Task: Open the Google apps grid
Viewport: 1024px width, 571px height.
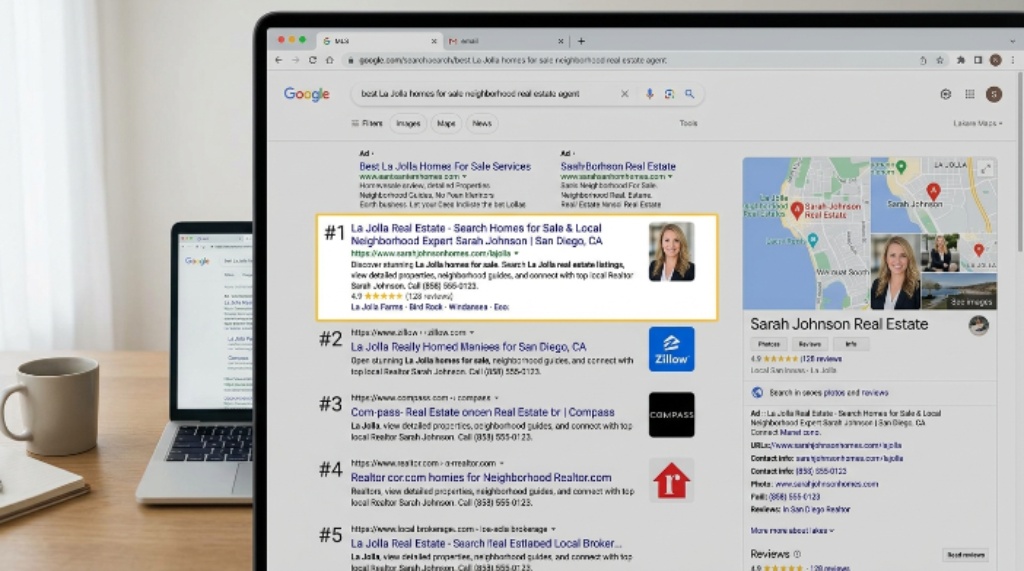Action: pos(970,94)
